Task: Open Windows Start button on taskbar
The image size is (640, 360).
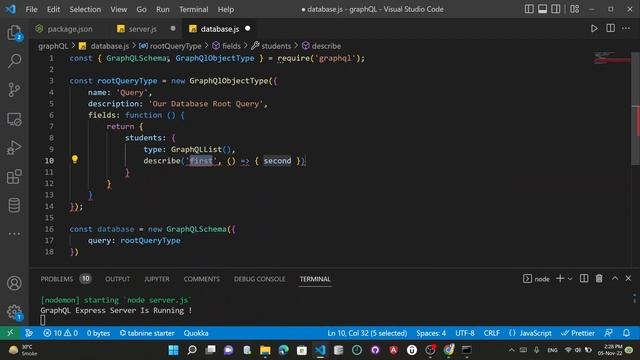Action: point(173,350)
